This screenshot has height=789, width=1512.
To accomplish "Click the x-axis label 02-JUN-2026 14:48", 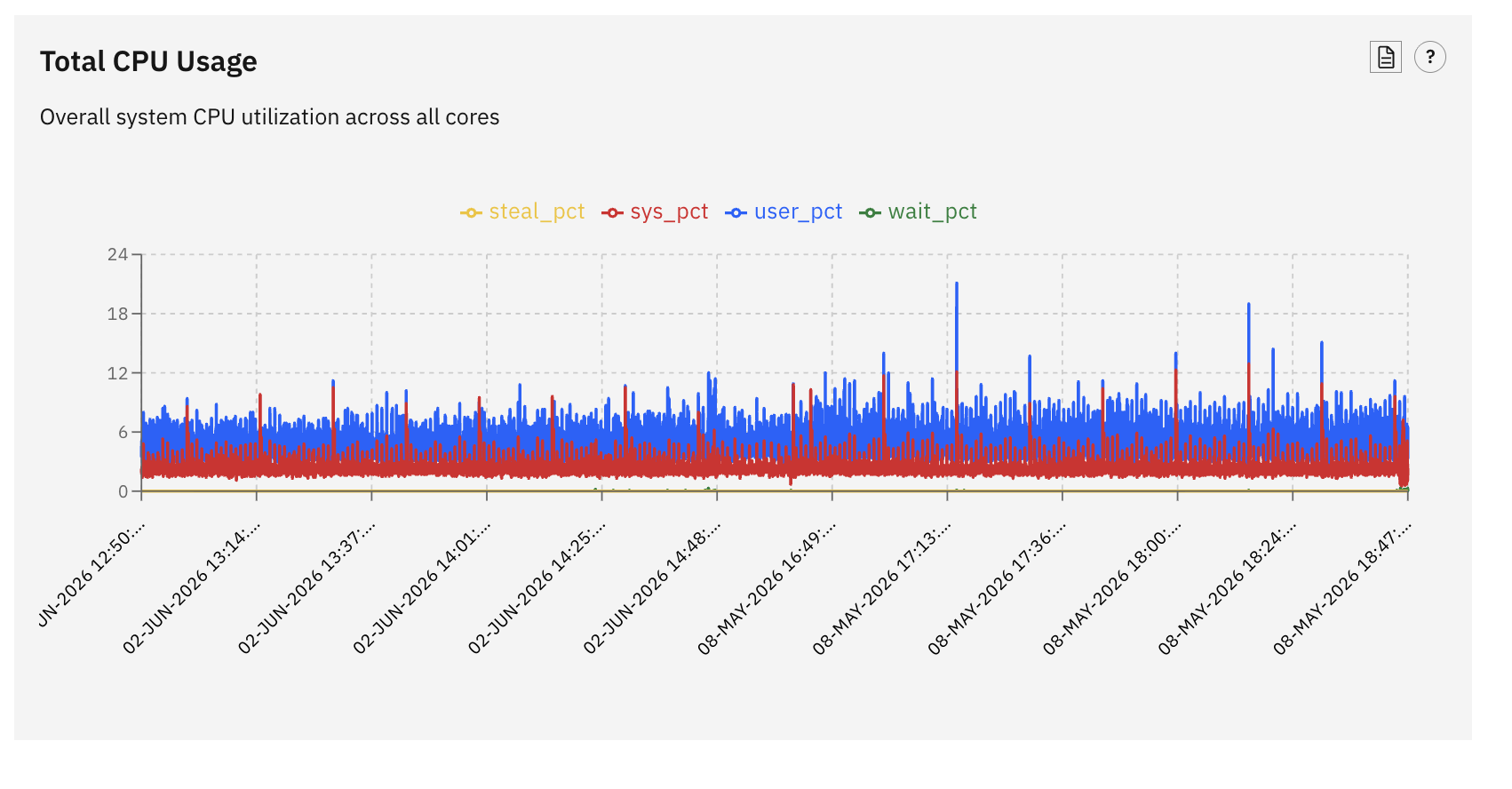I will click(x=651, y=587).
